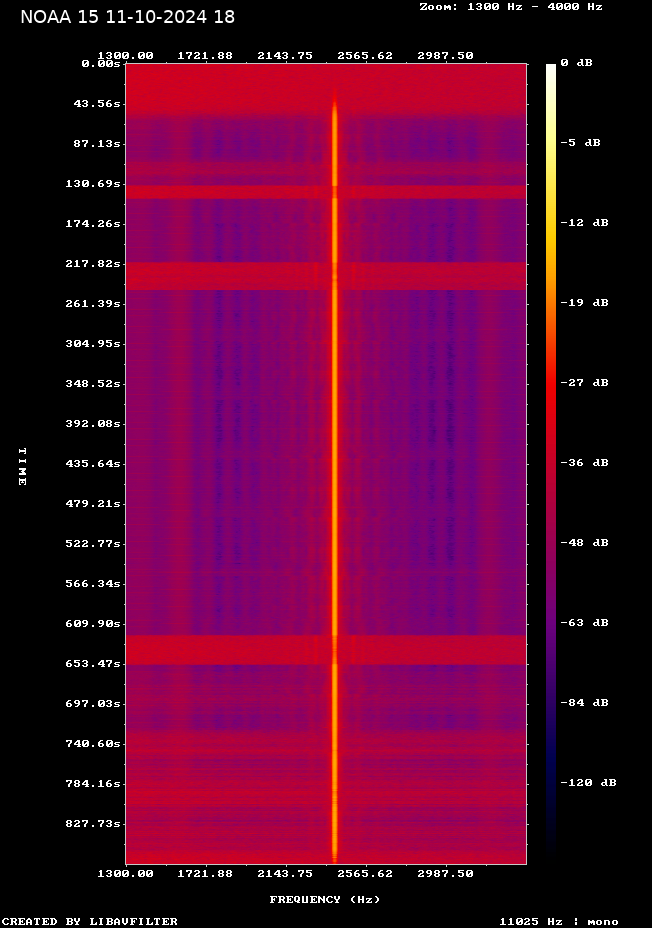Viewport: 652px width, 928px height.
Task: Click the bottom 2143.75 frequency label
Action: point(286,873)
